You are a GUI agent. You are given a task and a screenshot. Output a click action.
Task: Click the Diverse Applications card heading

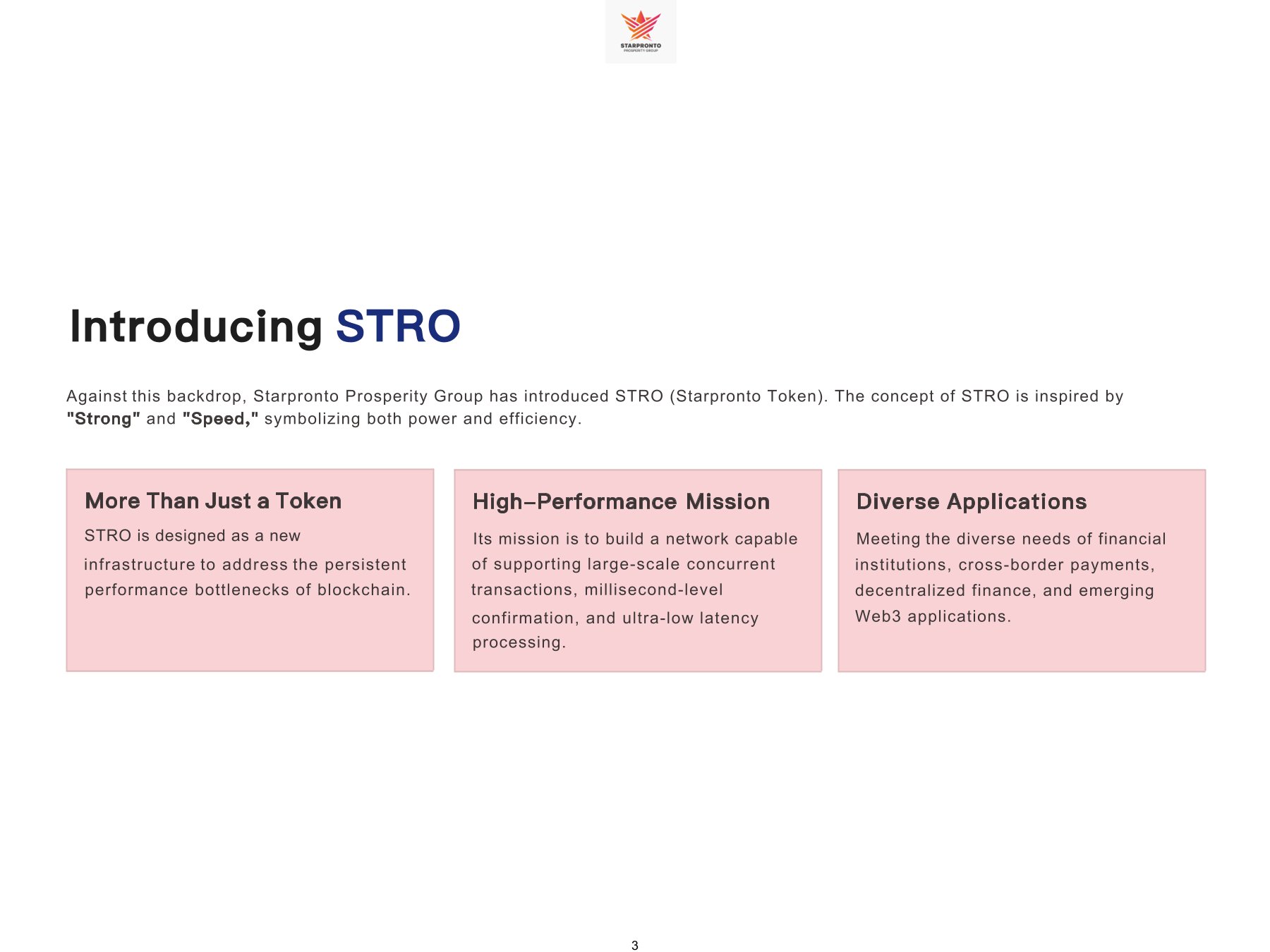(x=971, y=501)
